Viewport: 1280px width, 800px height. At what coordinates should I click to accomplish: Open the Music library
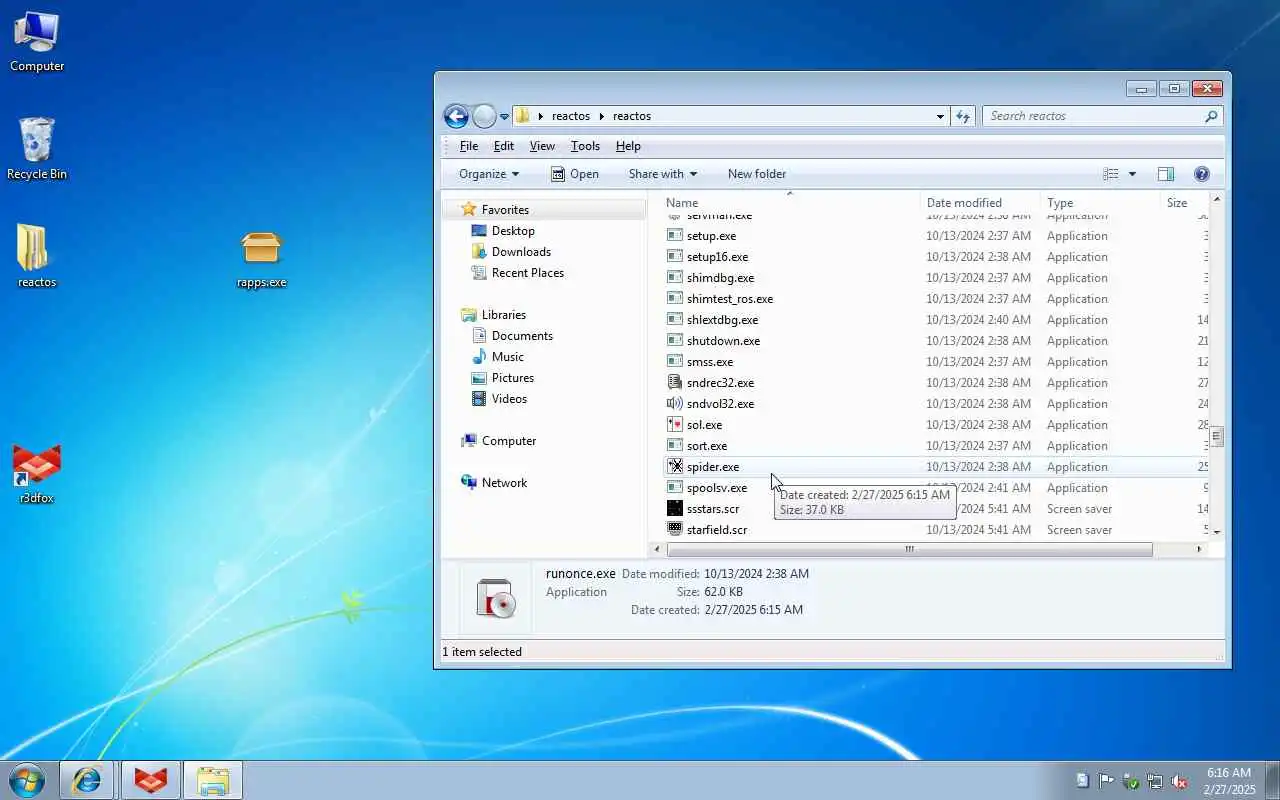[508, 357]
